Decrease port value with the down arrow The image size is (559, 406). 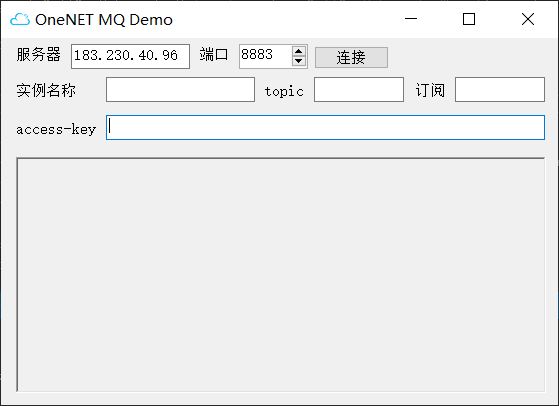(298, 61)
